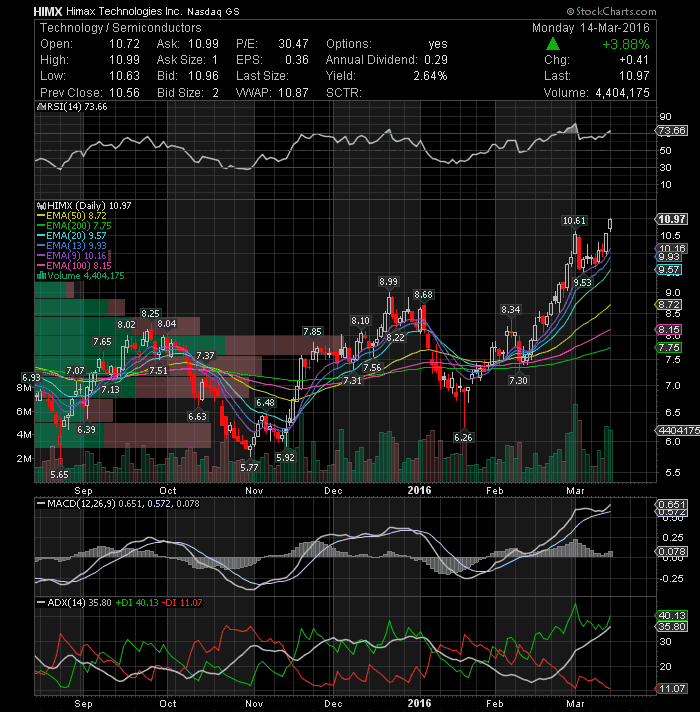The width and height of the screenshot is (700, 712).
Task: Click the HIMX ticker symbol title
Action: tap(48, 11)
